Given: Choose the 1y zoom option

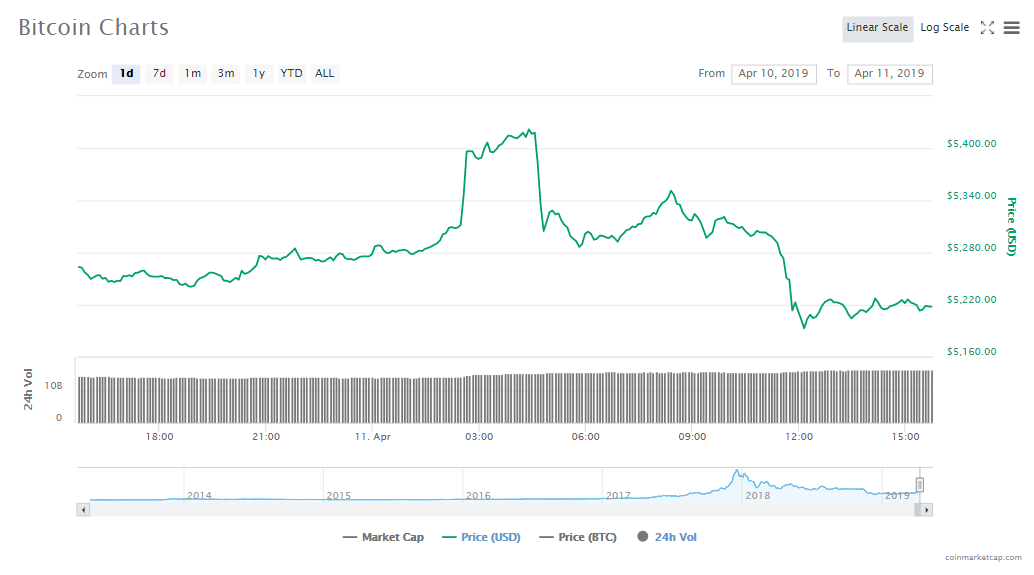Looking at the screenshot, I should [x=259, y=74].
